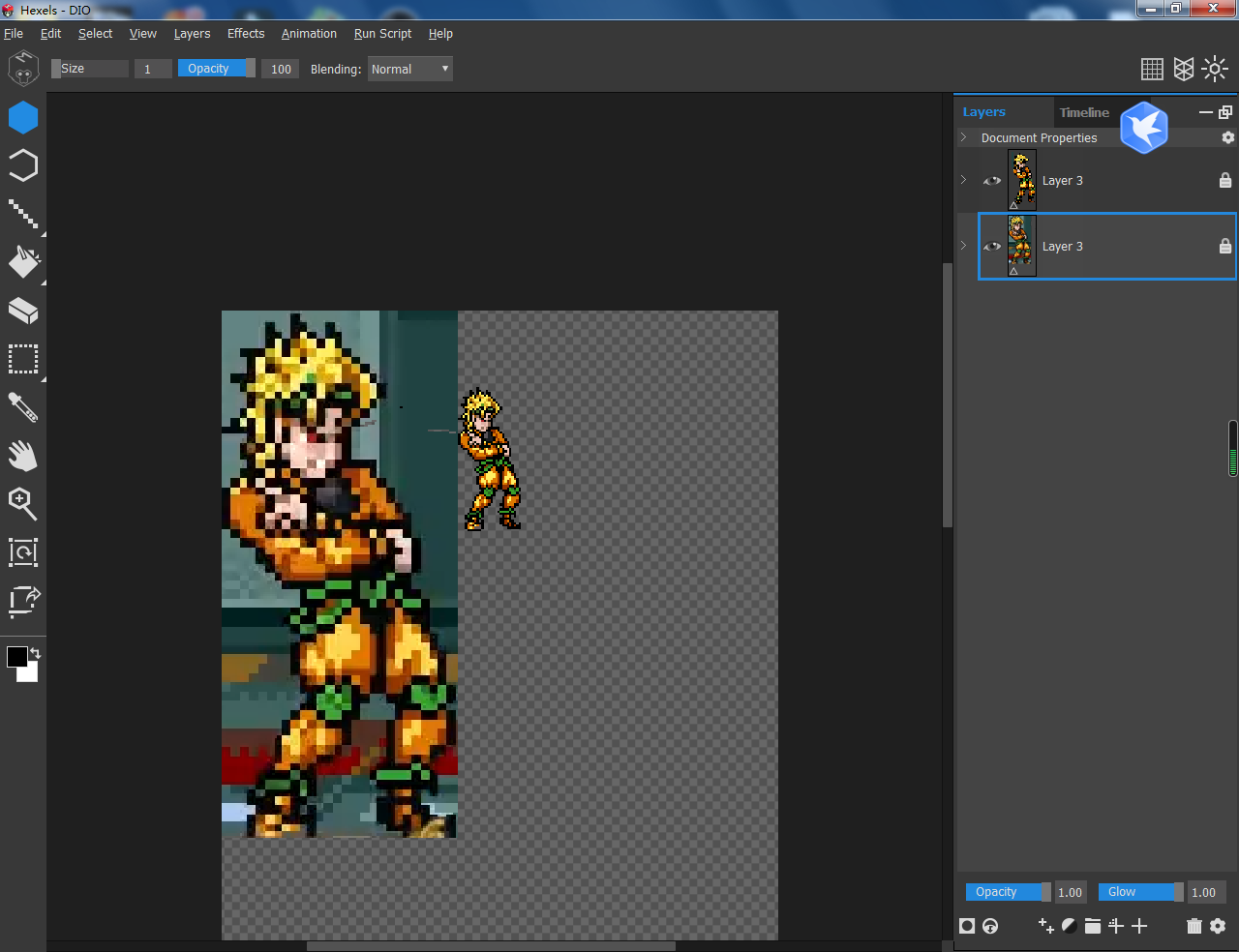Add a new pixel layer icon

coord(1116,926)
